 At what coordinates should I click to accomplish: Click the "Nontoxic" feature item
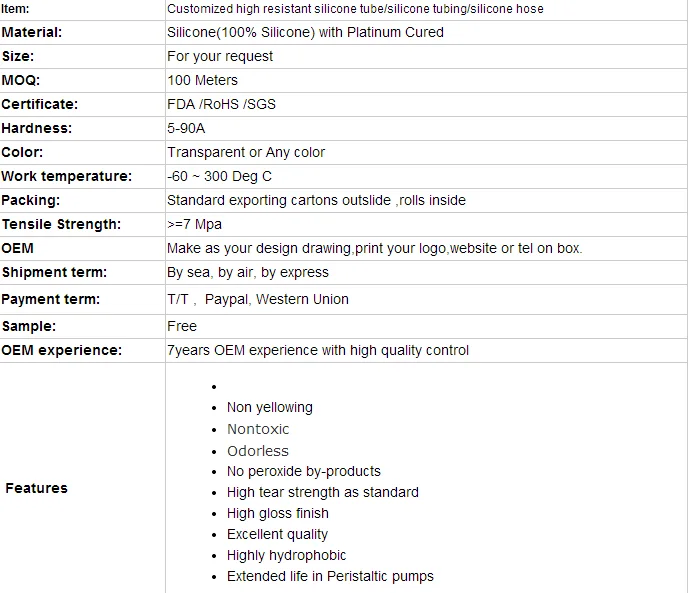[258, 429]
